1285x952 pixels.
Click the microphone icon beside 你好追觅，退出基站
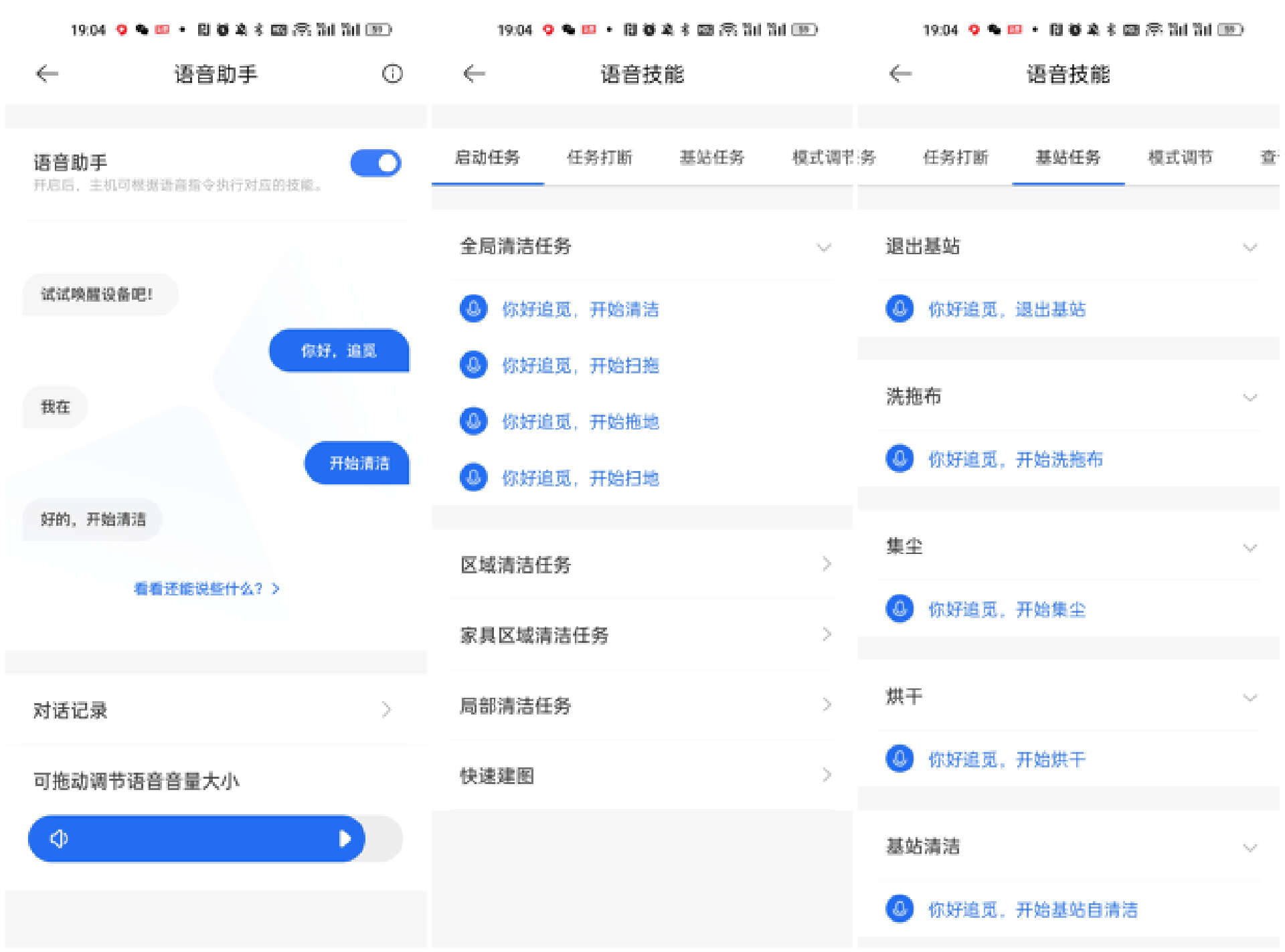(x=900, y=308)
